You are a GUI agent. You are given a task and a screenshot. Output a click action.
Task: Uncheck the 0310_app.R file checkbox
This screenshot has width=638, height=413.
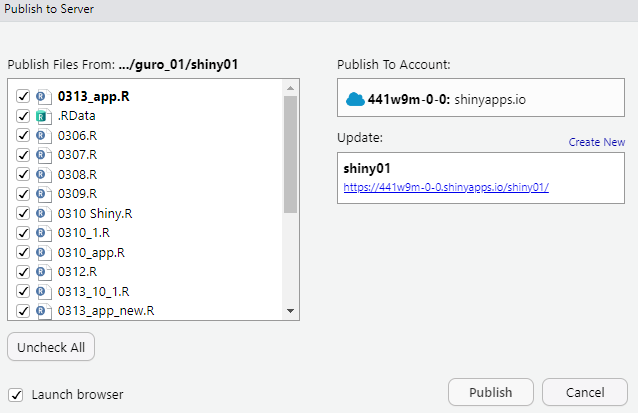point(23,253)
